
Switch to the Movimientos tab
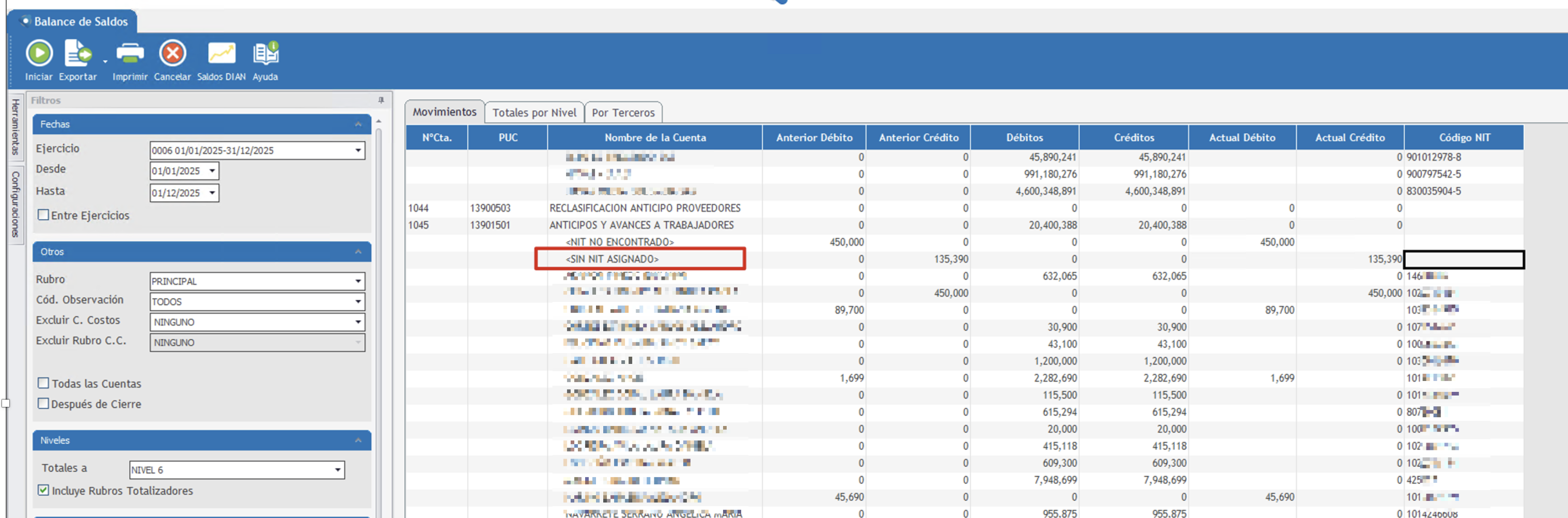coord(444,112)
